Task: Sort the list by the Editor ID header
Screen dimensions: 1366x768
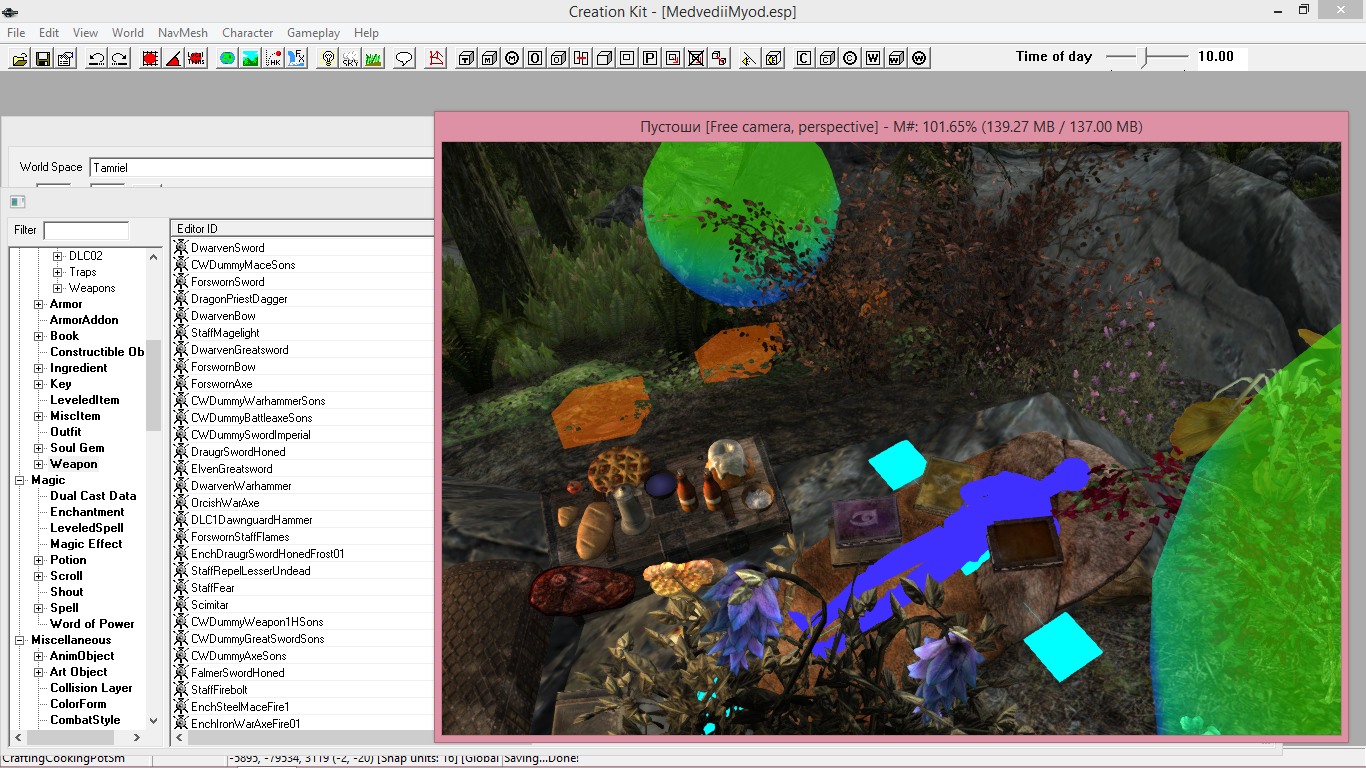Action: [x=300, y=229]
